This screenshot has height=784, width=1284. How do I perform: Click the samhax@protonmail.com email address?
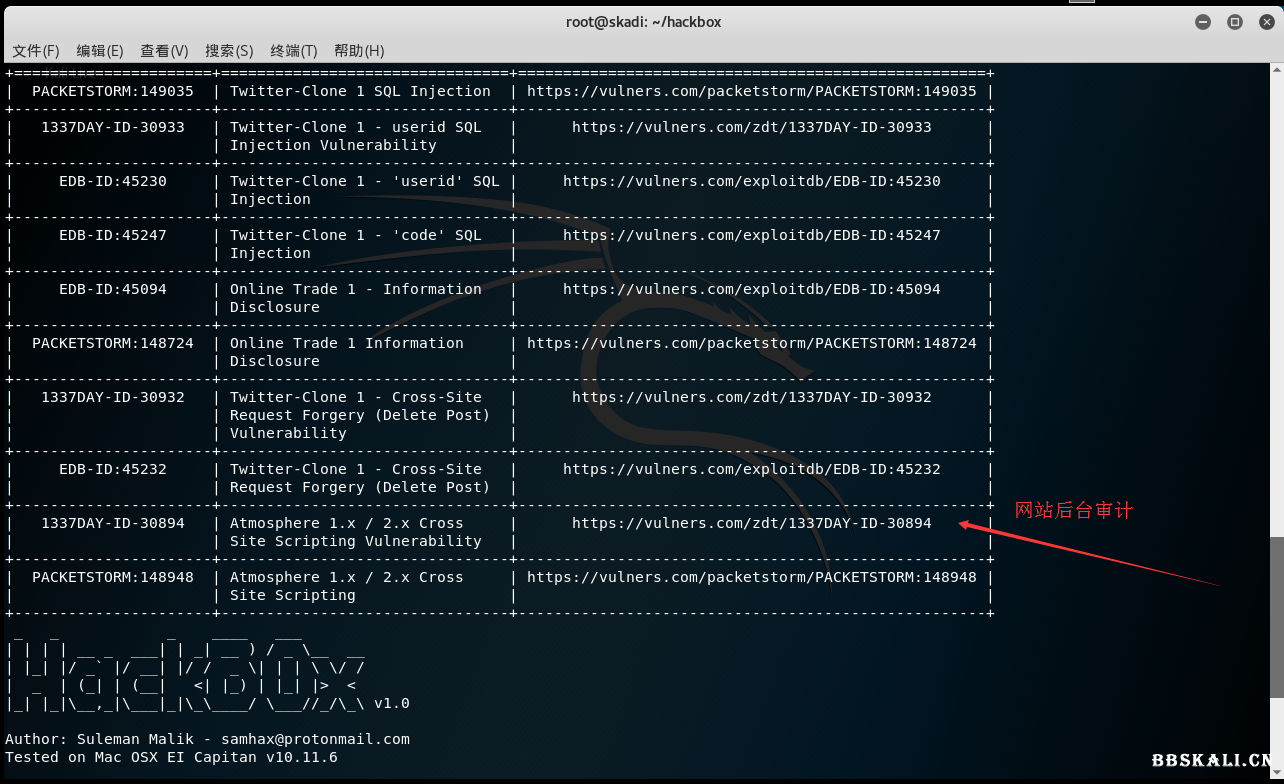pos(315,739)
